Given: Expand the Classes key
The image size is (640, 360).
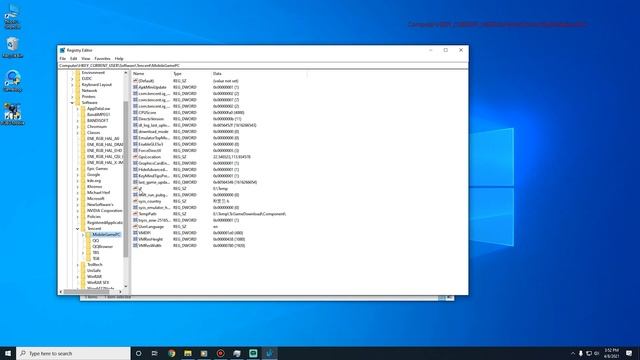Looking at the screenshot, I should pos(78,133).
